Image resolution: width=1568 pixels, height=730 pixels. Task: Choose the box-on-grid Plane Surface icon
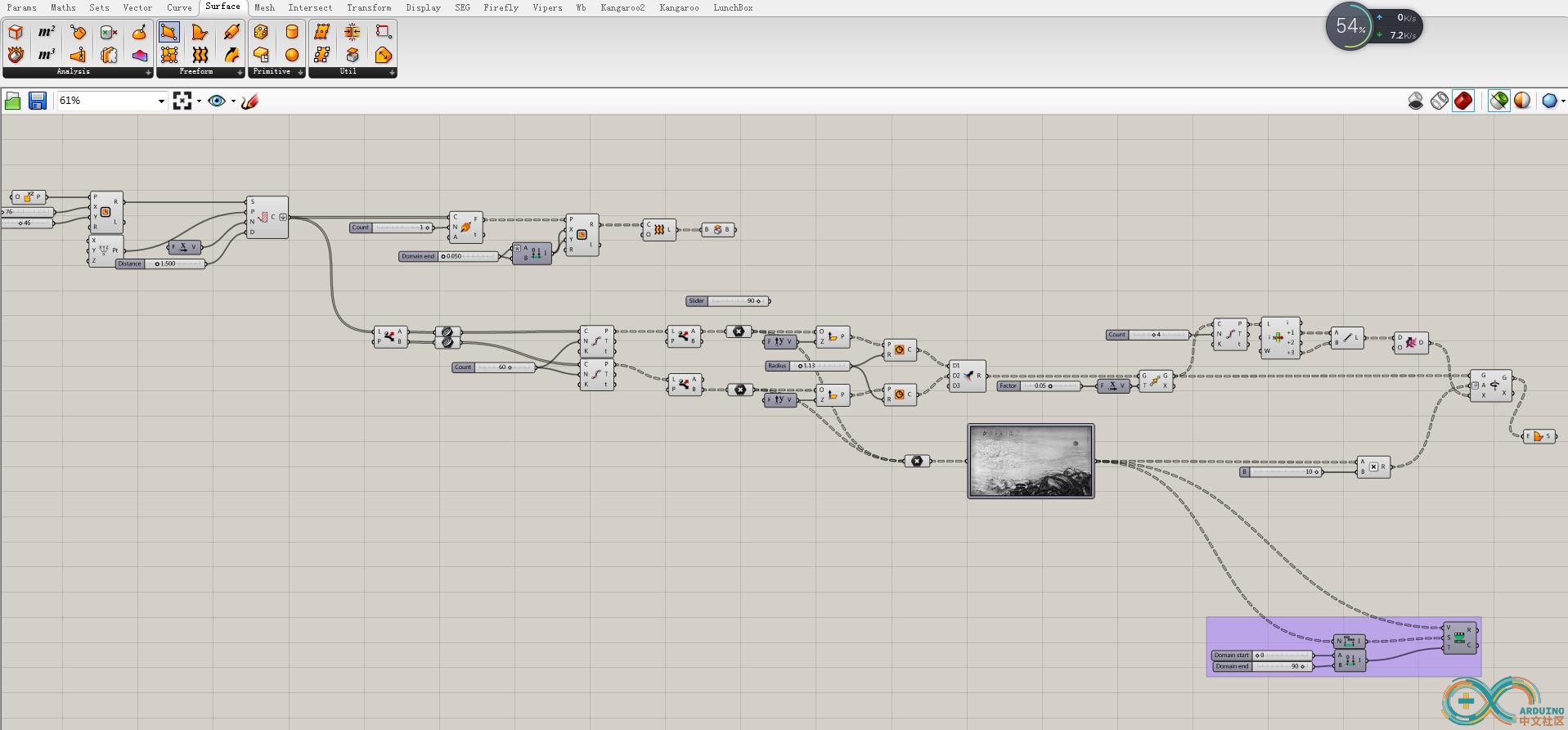coord(261,55)
